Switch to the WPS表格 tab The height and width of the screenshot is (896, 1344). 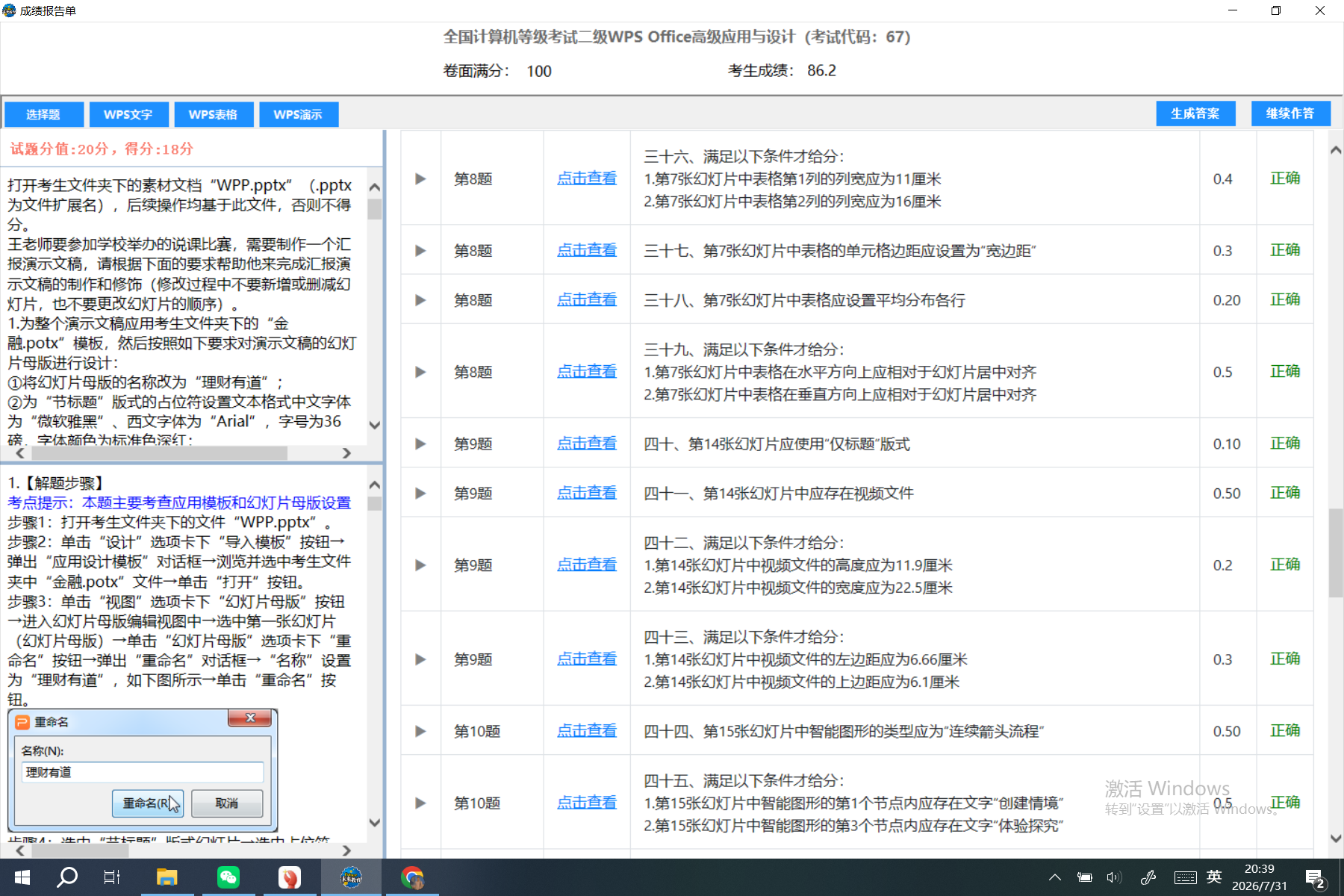[x=213, y=114]
